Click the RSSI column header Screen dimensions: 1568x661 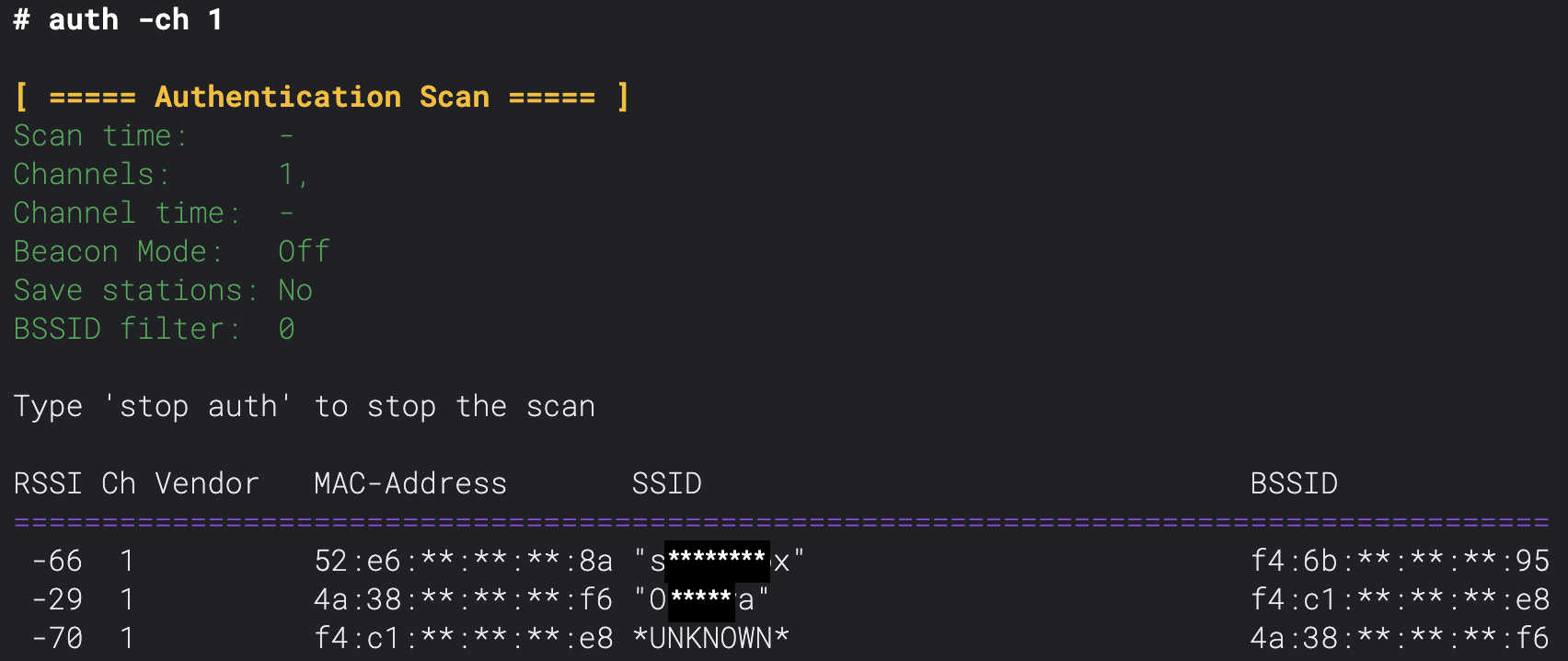pyautogui.click(x=48, y=483)
